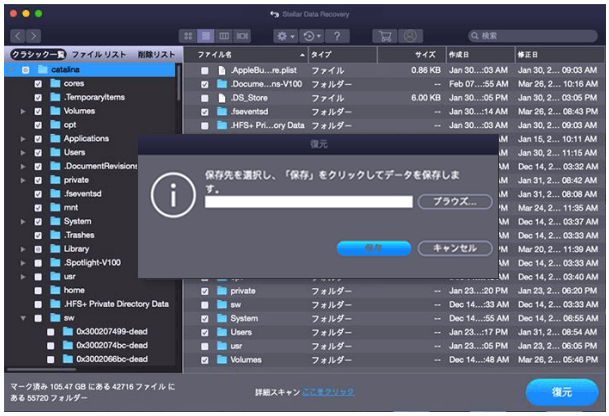Sort by サイズ column header
The width and height of the screenshot is (609, 416).
(x=411, y=55)
